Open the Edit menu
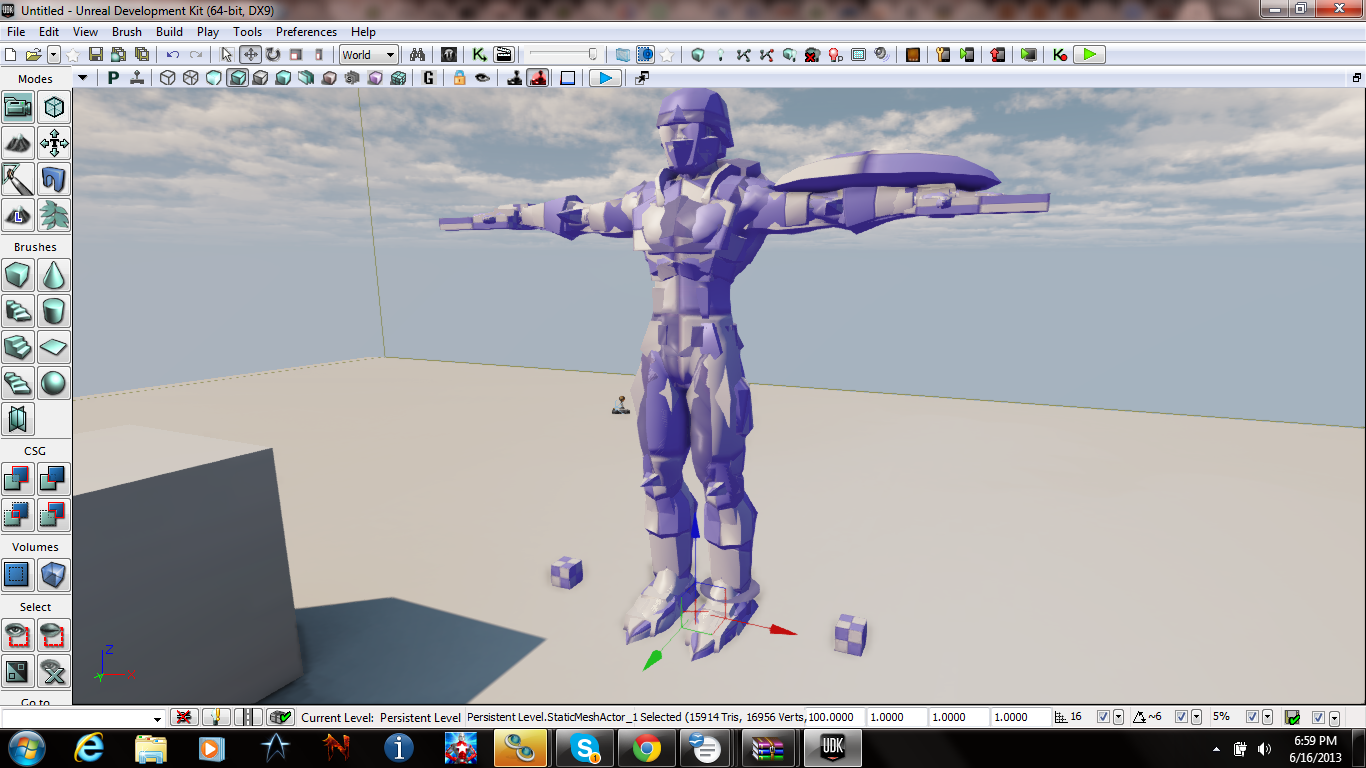 [49, 32]
